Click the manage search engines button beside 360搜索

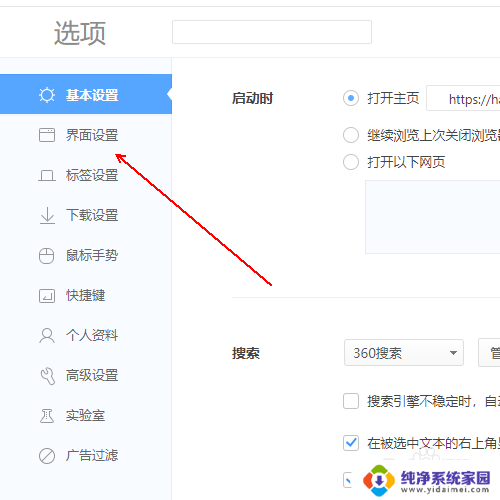click(x=489, y=353)
